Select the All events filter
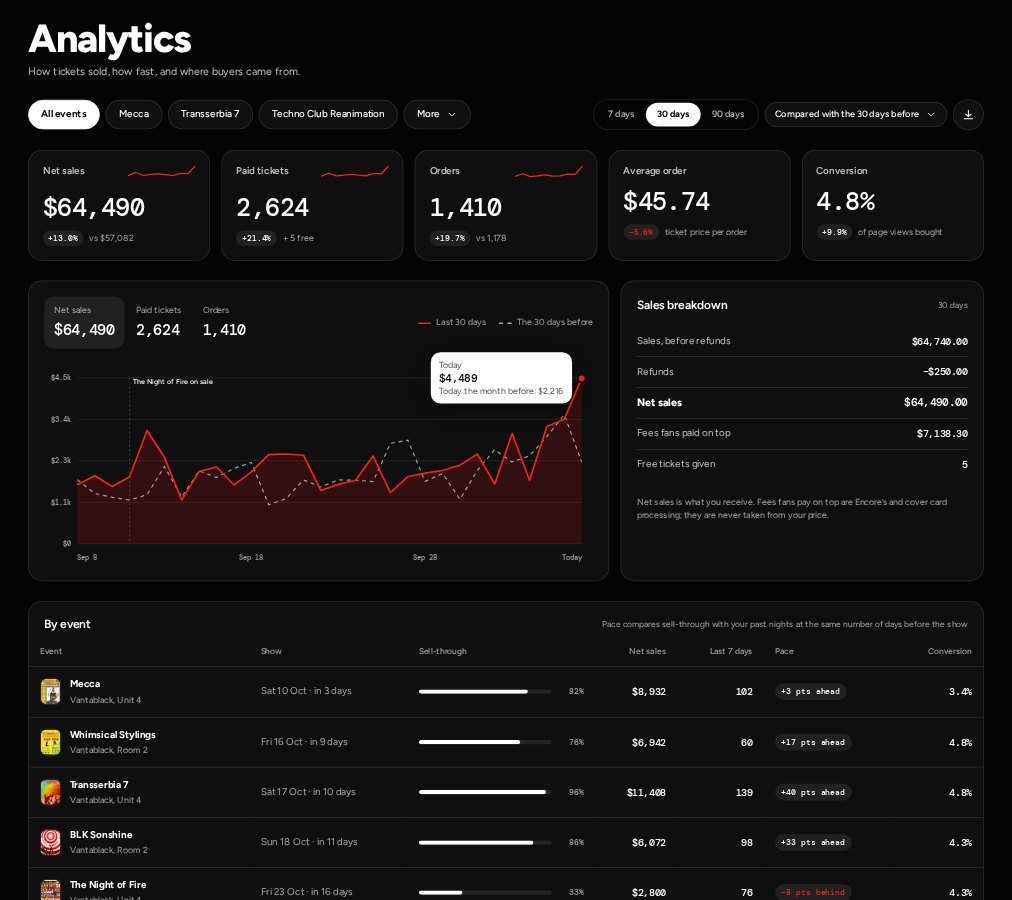This screenshot has width=1012, height=900. click(64, 114)
